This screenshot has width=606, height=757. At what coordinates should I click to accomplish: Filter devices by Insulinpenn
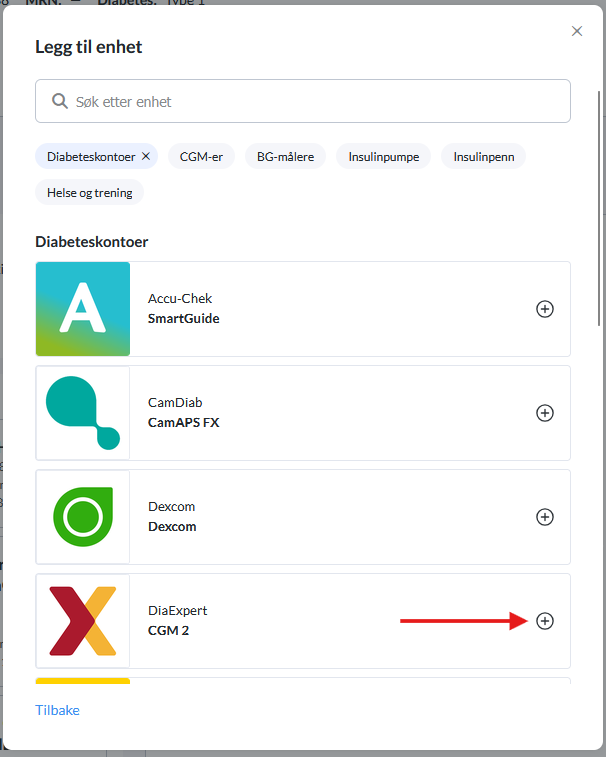(x=483, y=156)
